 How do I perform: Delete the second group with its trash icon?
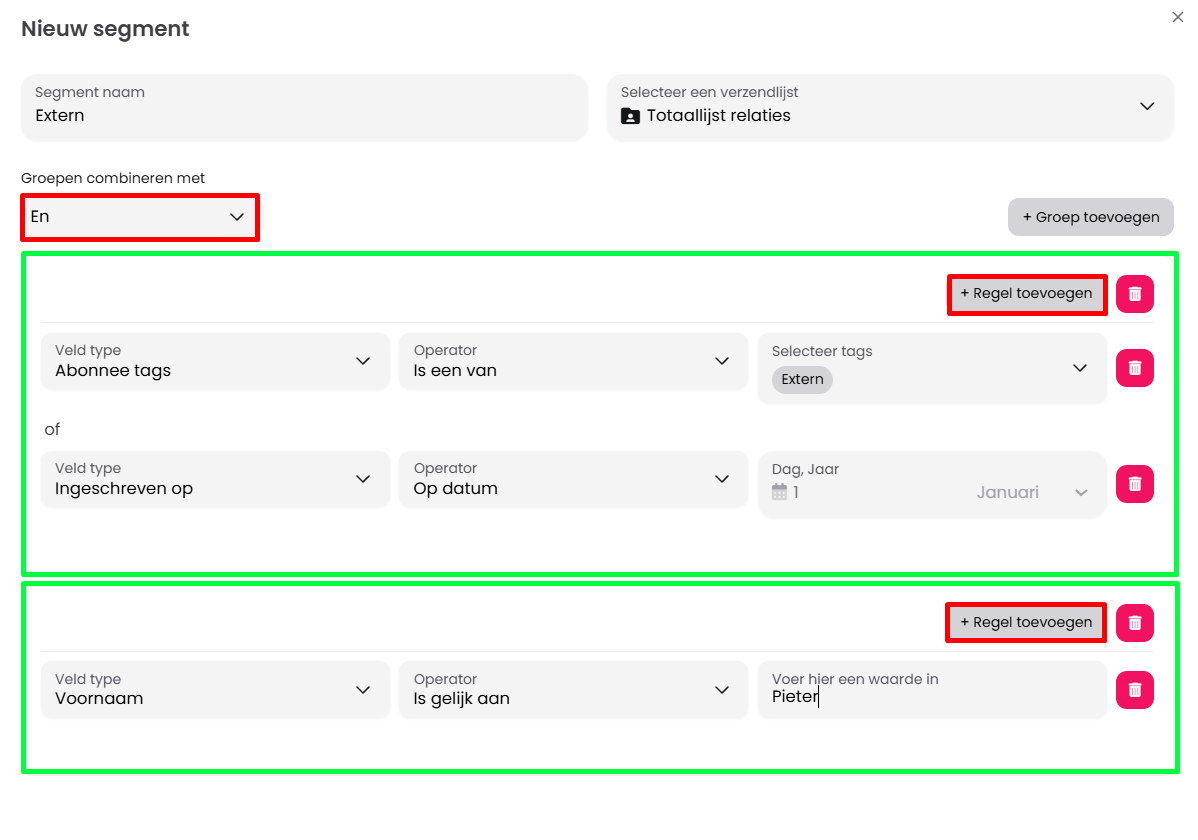(x=1134, y=622)
